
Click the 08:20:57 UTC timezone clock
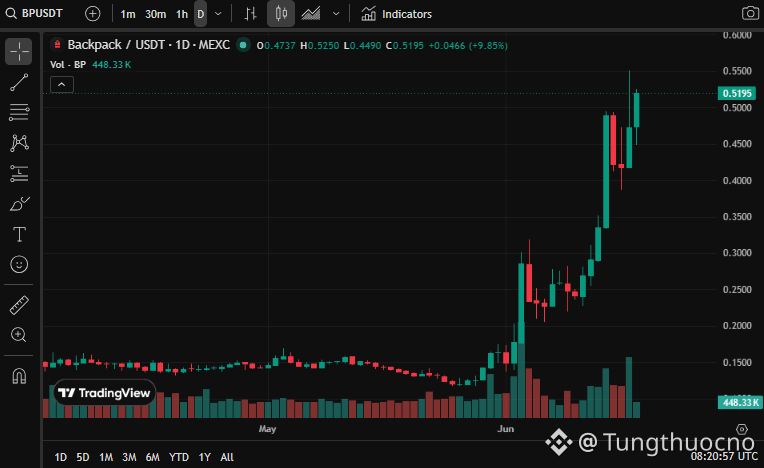[x=724, y=456]
